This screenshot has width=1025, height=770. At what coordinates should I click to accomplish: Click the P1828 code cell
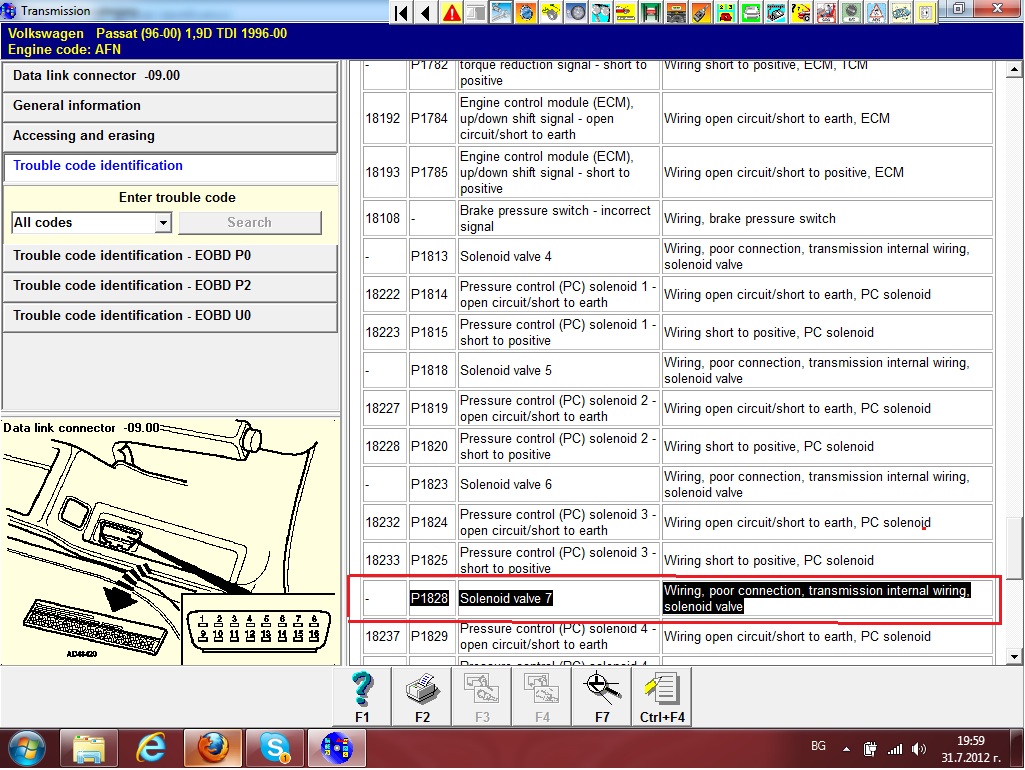pyautogui.click(x=431, y=599)
